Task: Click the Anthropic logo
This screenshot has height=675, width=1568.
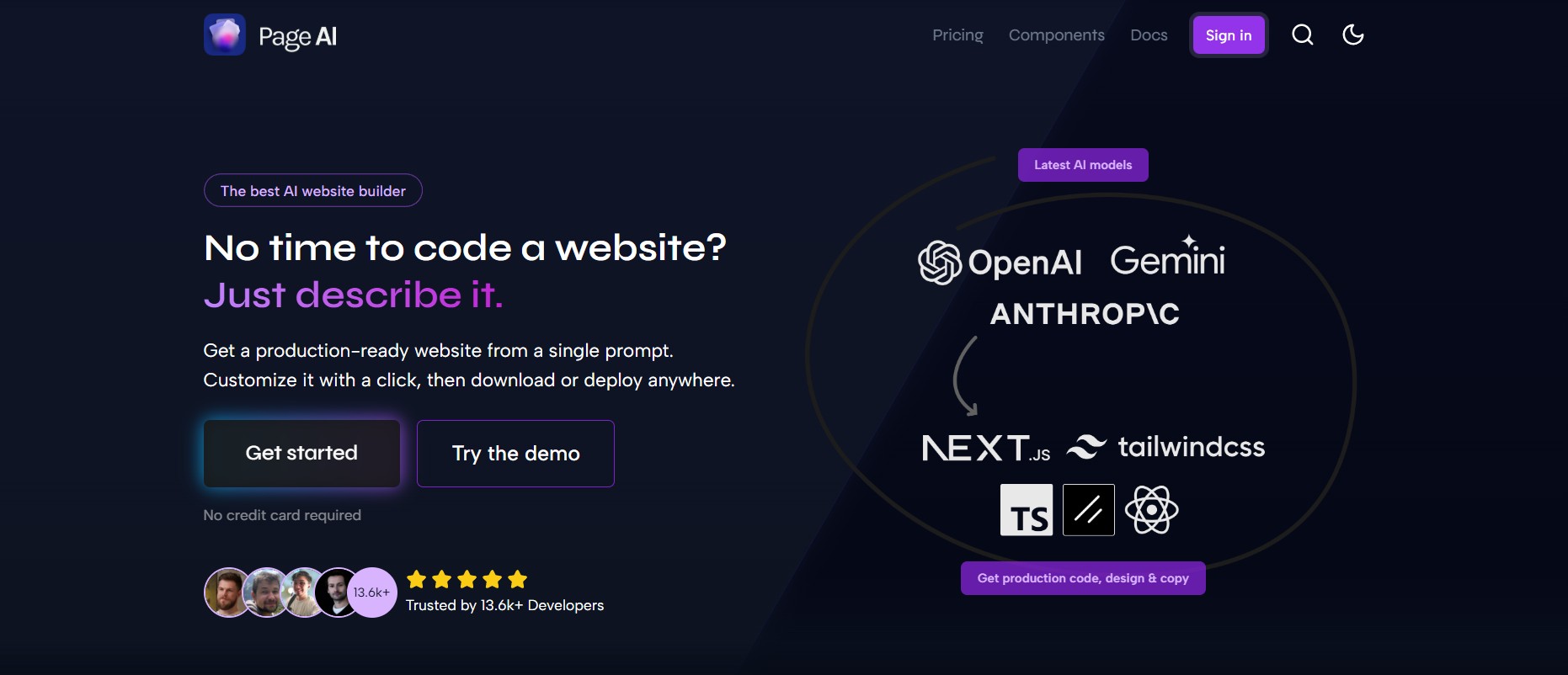Action: [1085, 314]
